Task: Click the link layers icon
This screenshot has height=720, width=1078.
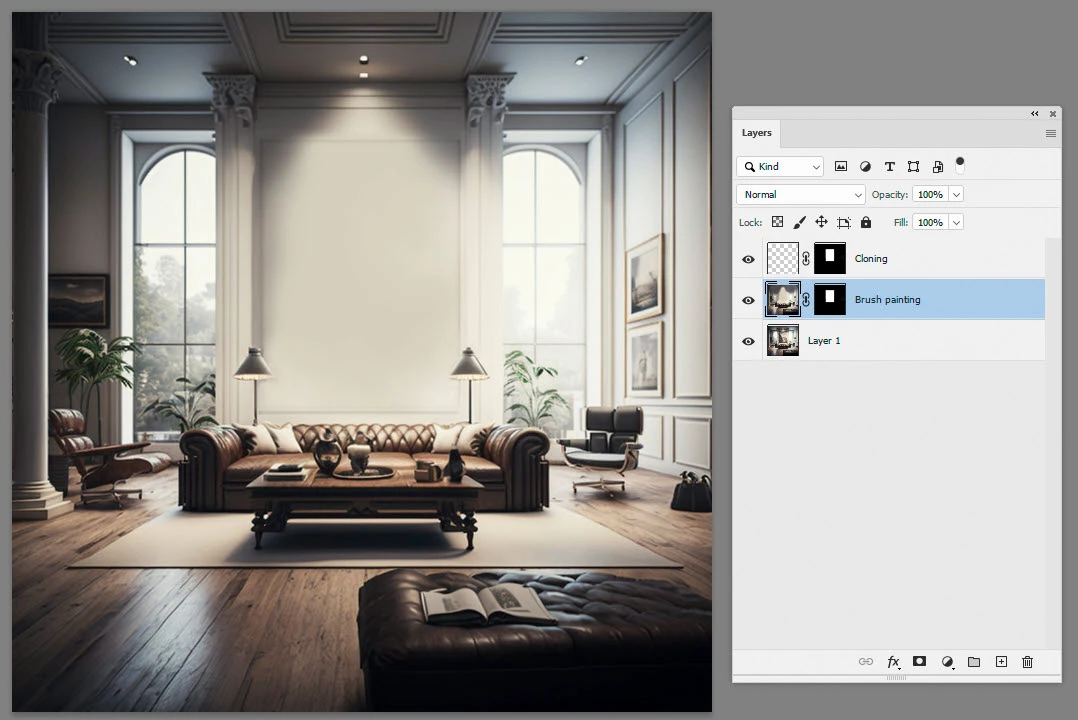Action: coord(866,662)
